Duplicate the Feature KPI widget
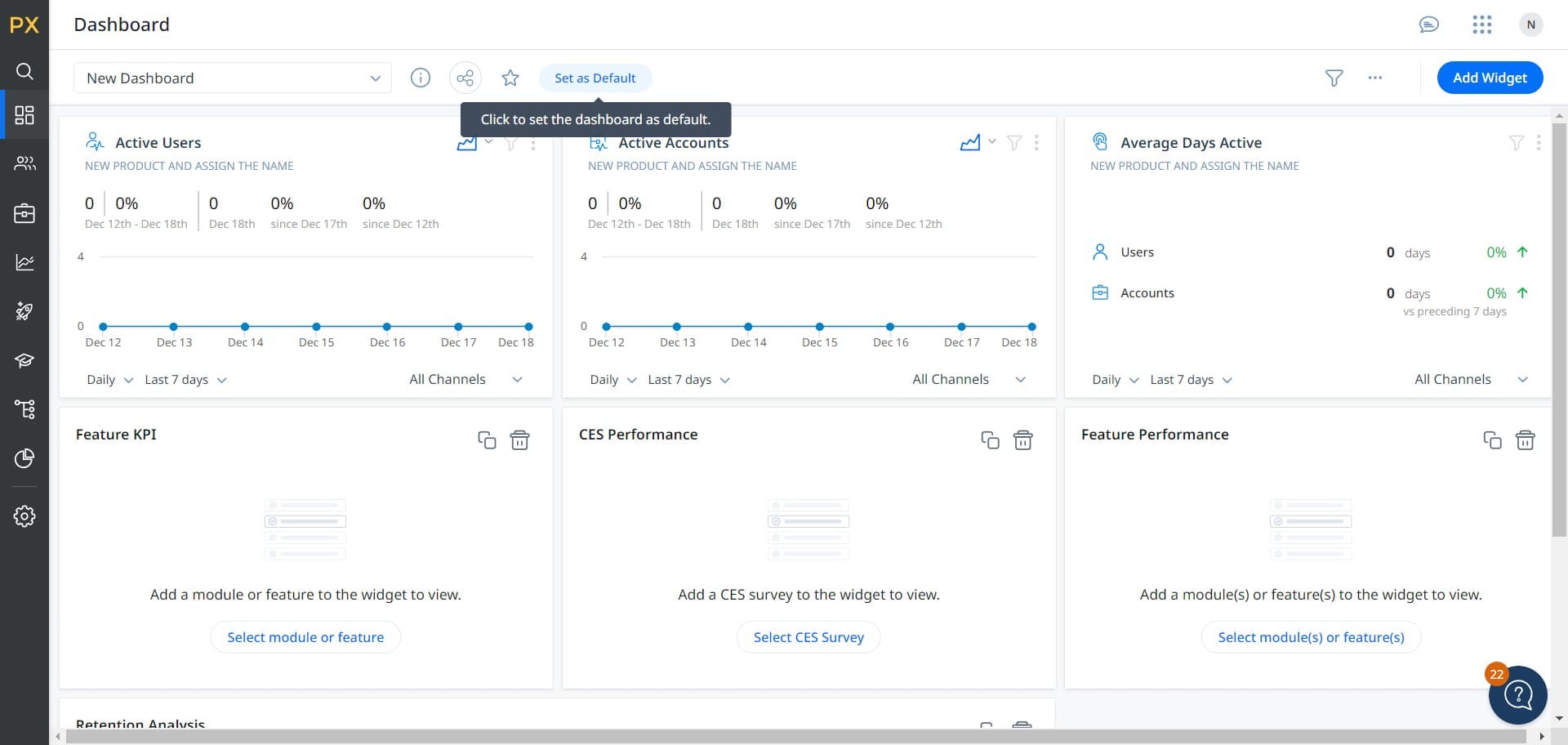The image size is (1568, 745). point(487,439)
